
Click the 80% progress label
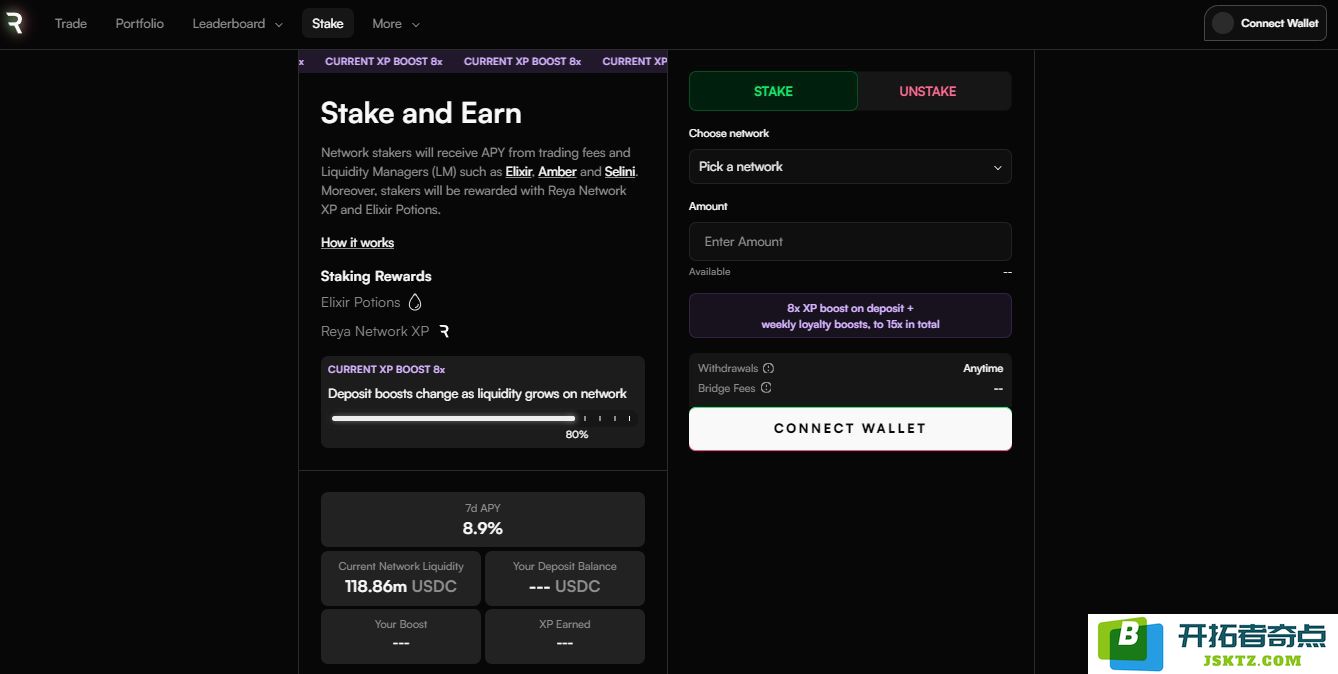[577, 435]
